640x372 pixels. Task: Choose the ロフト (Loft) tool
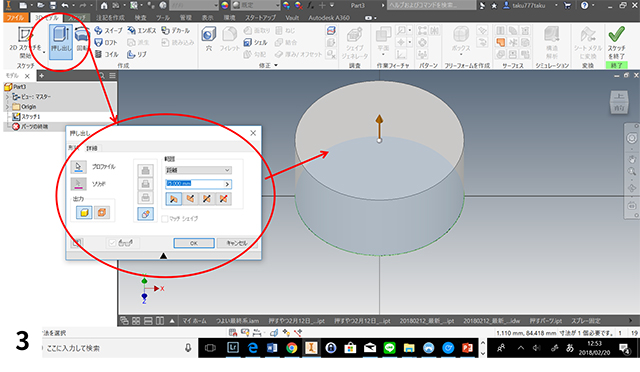pyautogui.click(x=106, y=42)
